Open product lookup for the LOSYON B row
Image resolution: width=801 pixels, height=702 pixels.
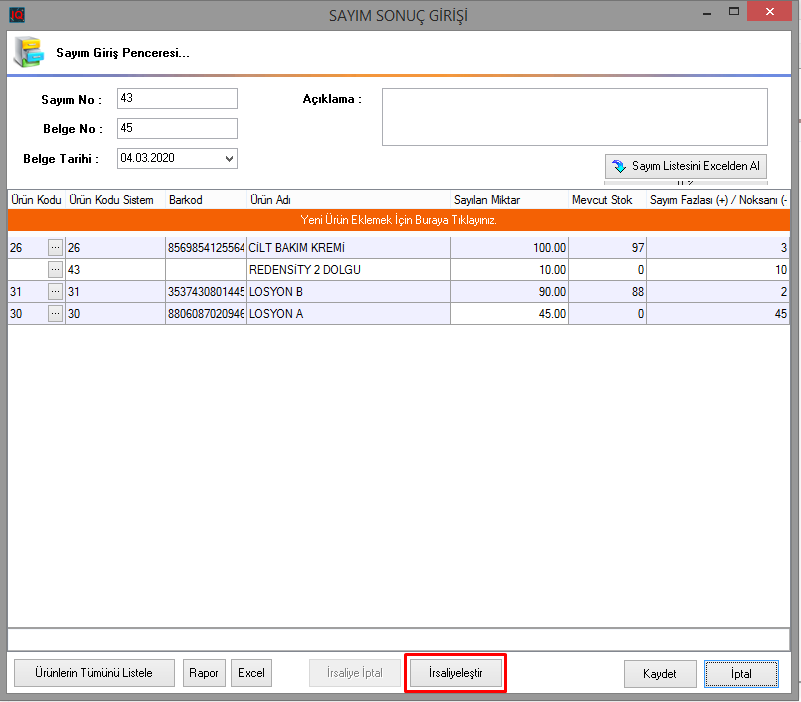[55, 292]
